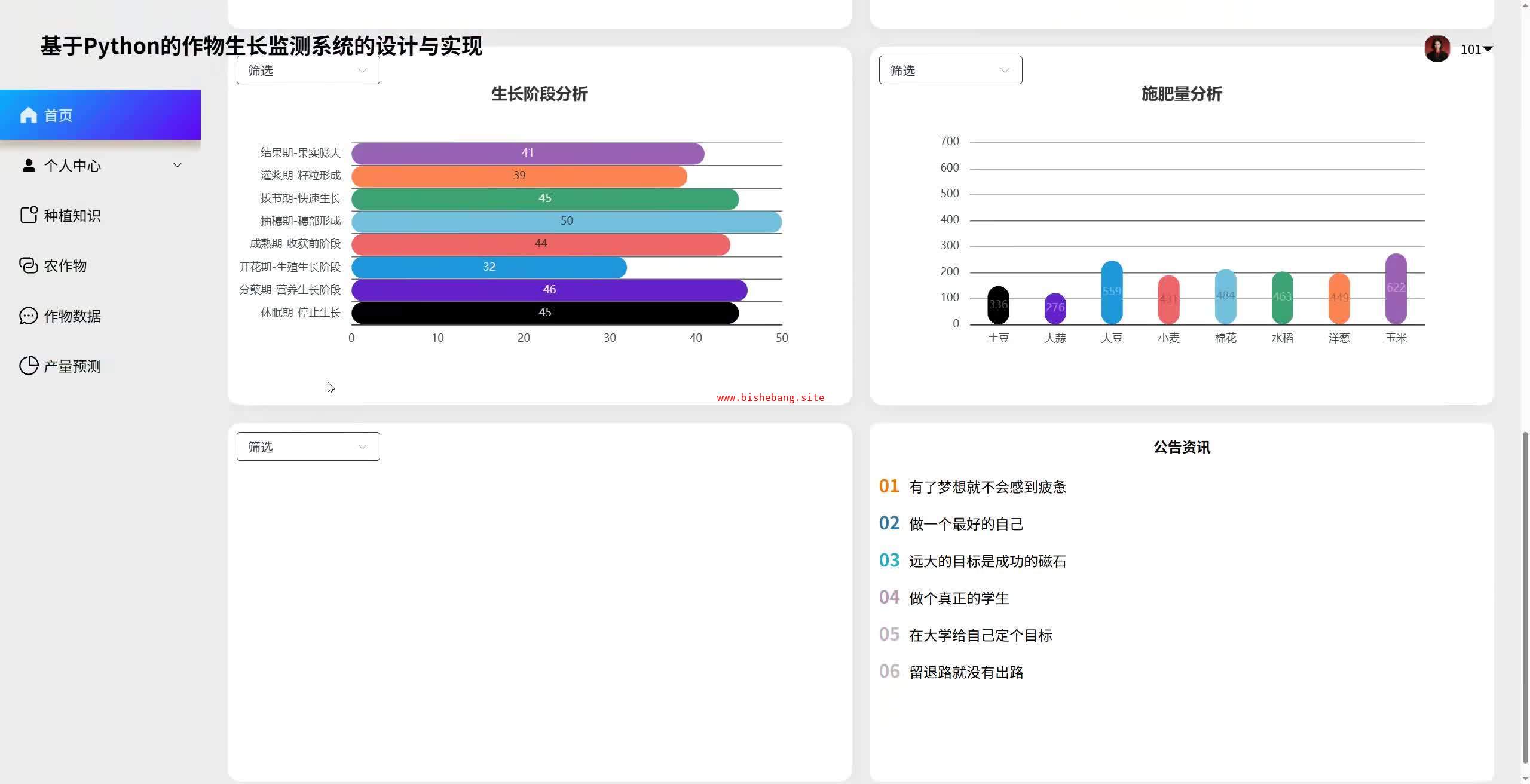The image size is (1530, 784).
Task: Click the 种植知识 sidebar icon
Action: pyautogui.click(x=29, y=215)
